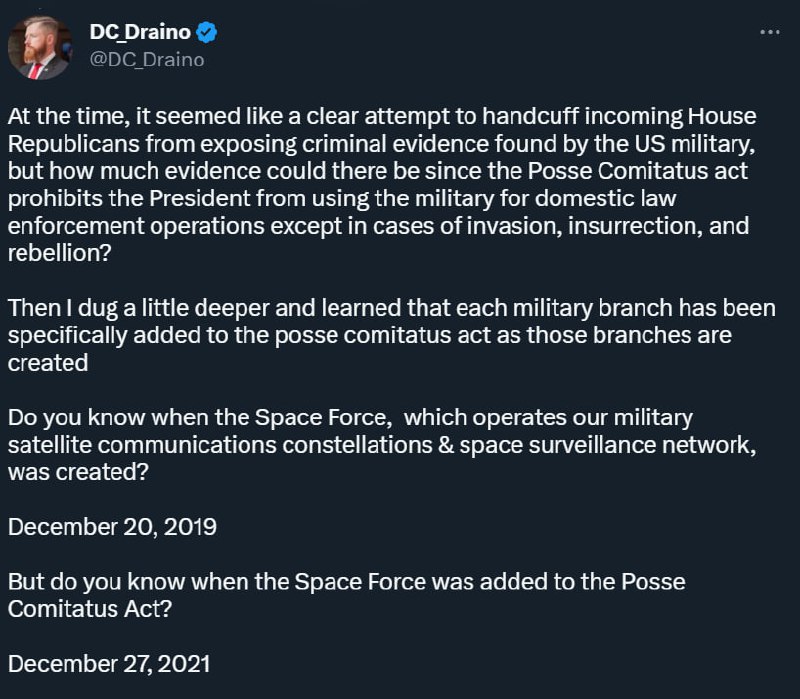This screenshot has width=800, height=699.
Task: Open the @DC_Draino handle link
Action: coord(147,60)
